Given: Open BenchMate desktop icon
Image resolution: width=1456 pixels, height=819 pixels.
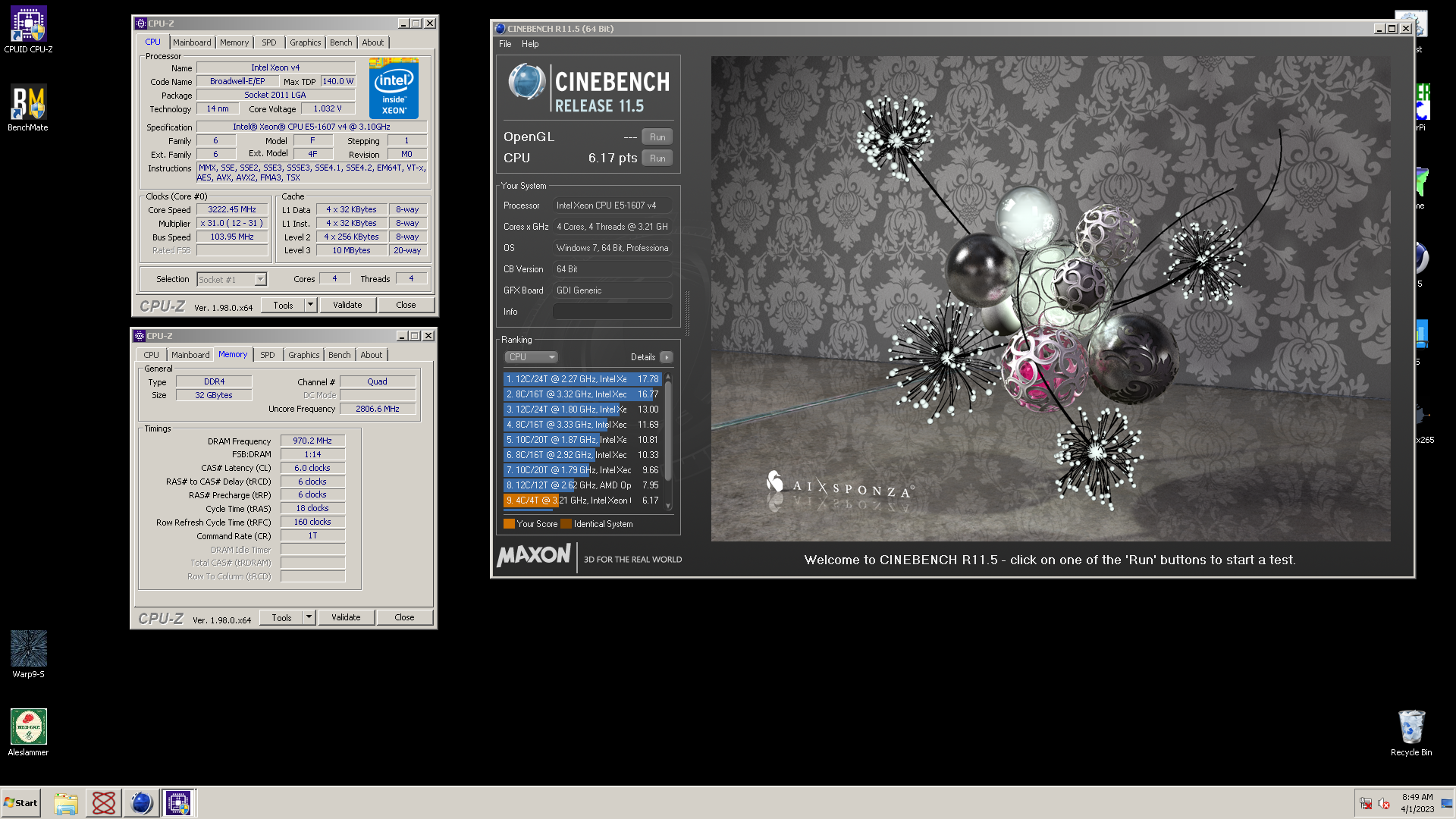Looking at the screenshot, I should pos(28,108).
